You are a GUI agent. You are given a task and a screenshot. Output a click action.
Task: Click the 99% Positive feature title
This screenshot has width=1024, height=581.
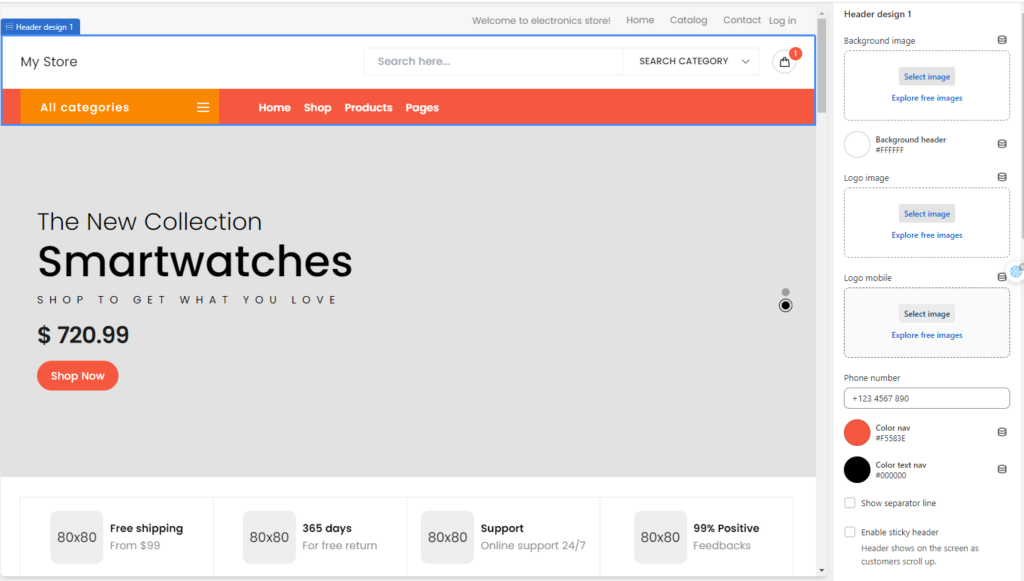click(726, 528)
